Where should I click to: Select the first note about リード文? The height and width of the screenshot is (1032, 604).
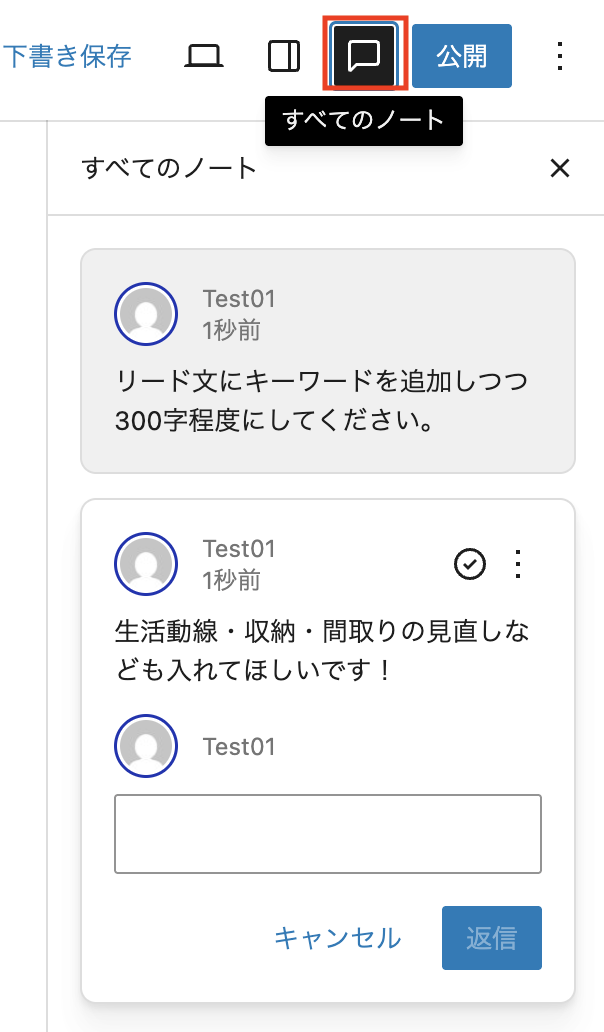pos(328,400)
